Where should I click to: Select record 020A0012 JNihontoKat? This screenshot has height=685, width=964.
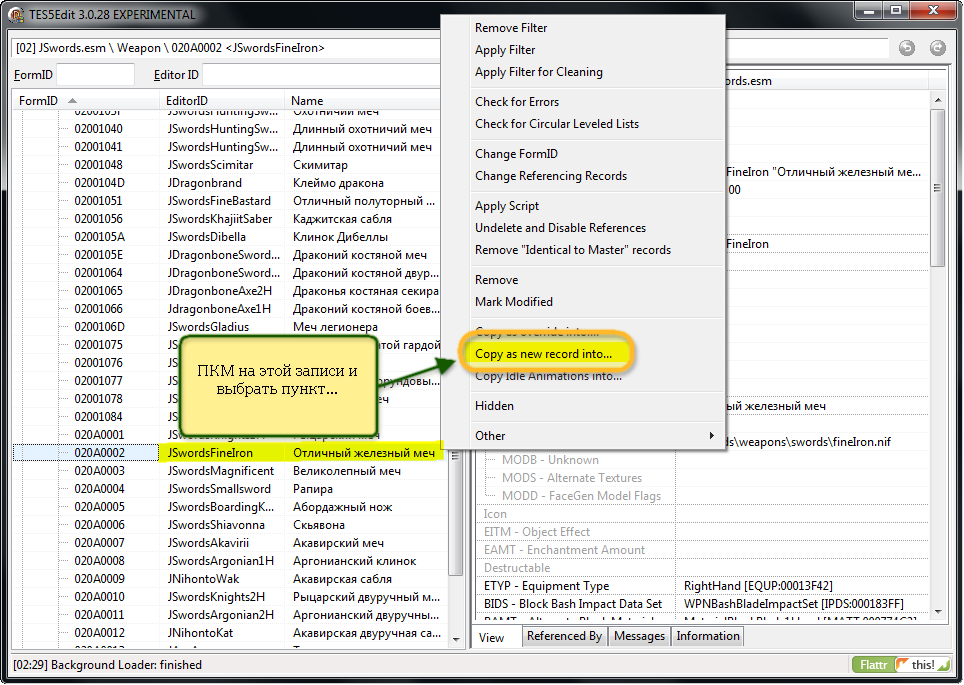coord(231,633)
